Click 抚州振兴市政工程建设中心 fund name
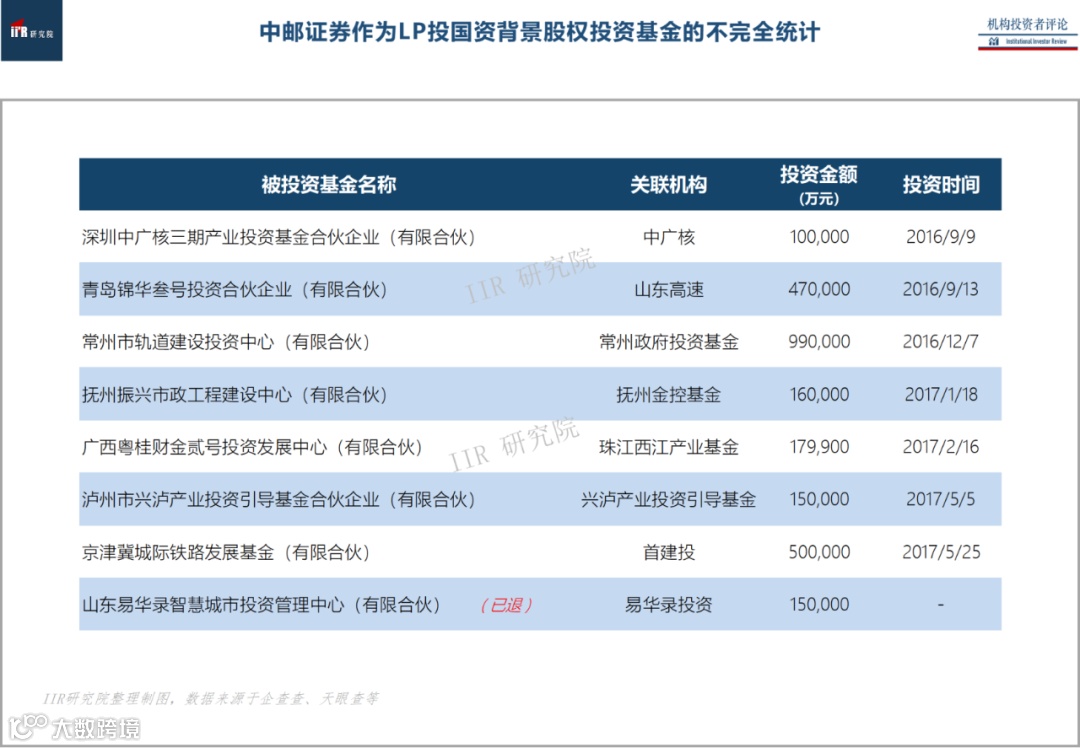This screenshot has height=748, width=1080. [x=235, y=395]
